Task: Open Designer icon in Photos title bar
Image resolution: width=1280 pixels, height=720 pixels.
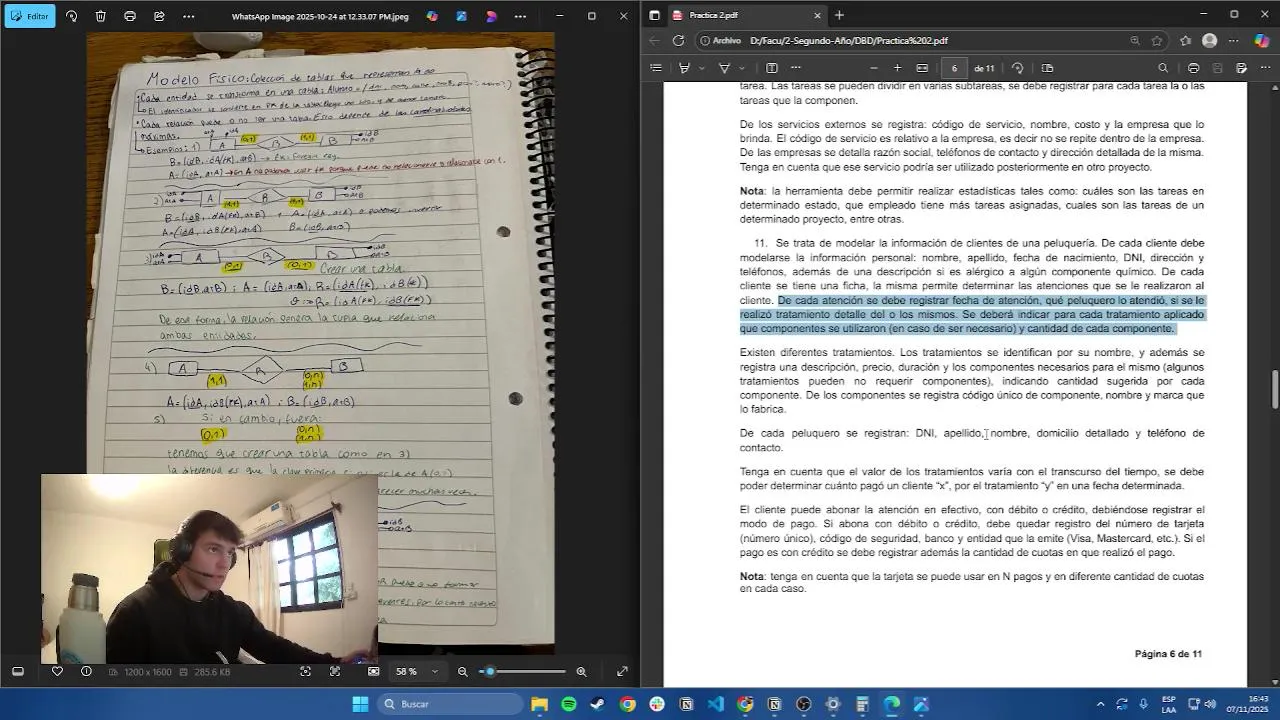Action: 461,16
